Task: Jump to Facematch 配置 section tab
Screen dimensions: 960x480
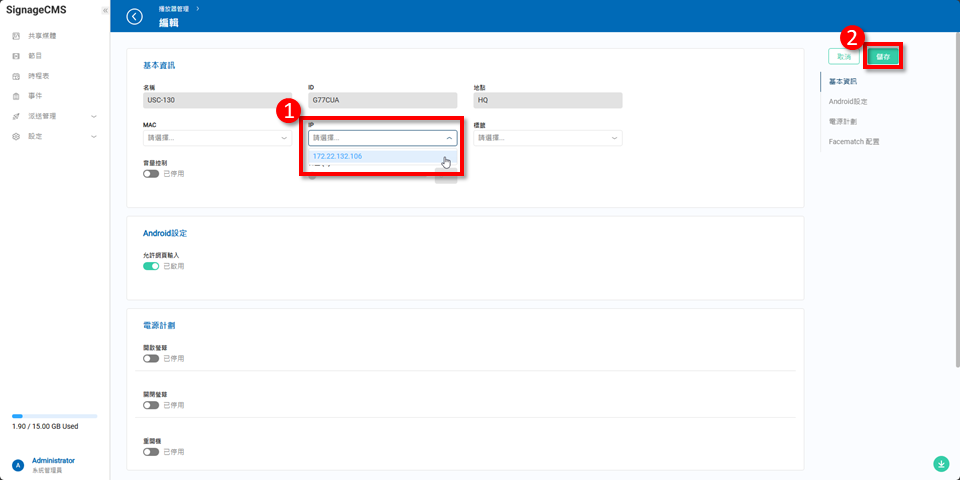Action: point(854,142)
